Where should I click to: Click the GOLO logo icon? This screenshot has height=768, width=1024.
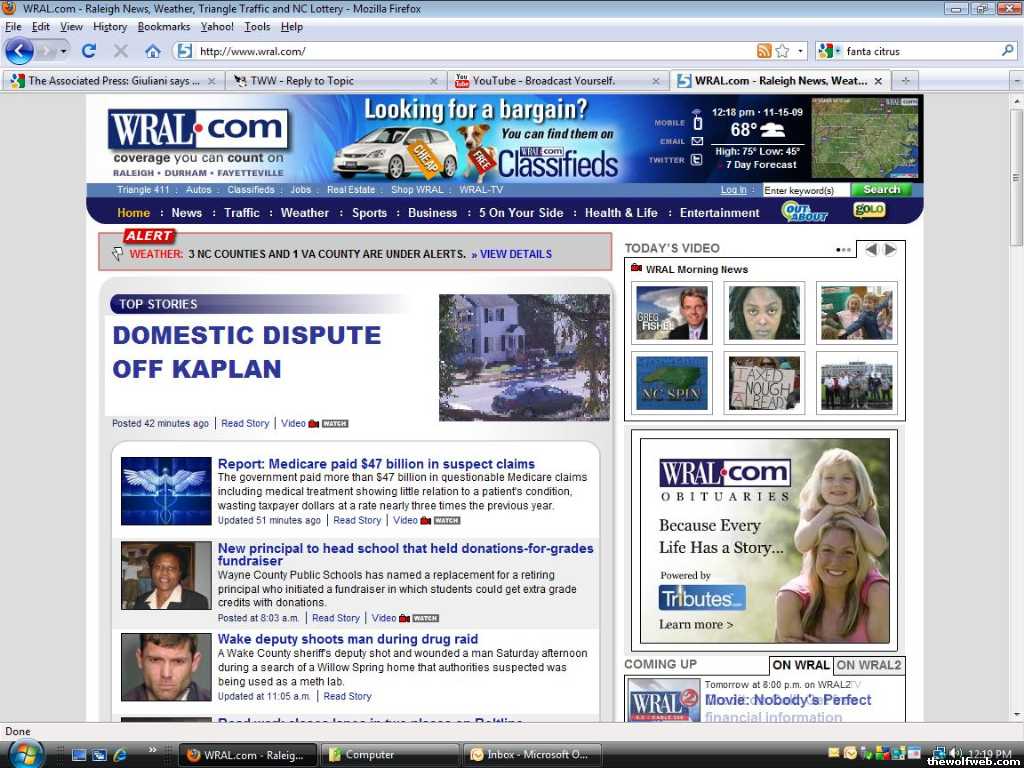point(867,210)
